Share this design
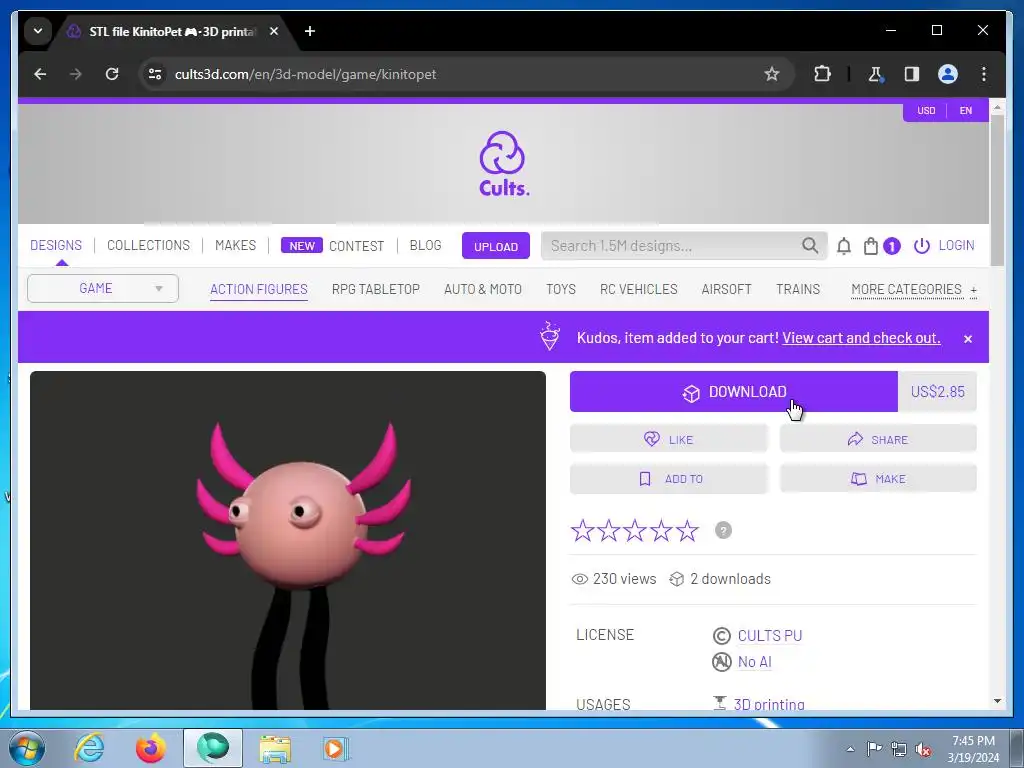The image size is (1024, 768). tap(878, 440)
